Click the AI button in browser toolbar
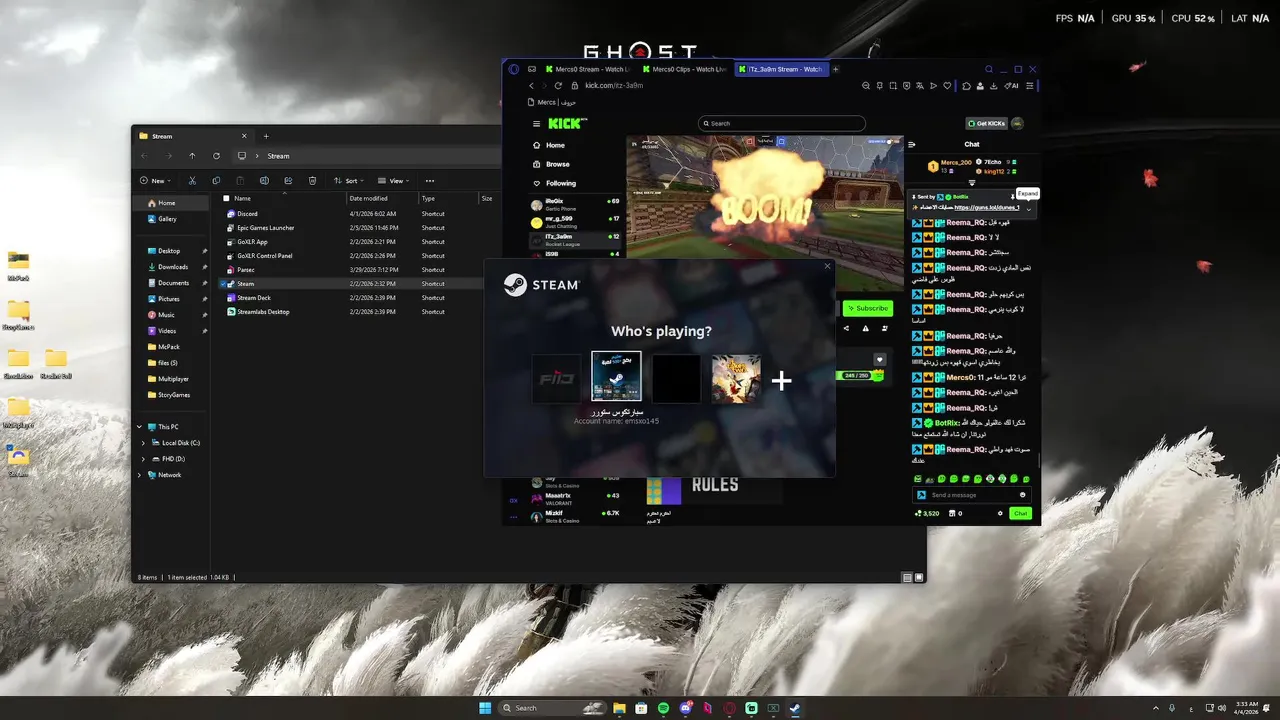 pyautogui.click(x=1012, y=86)
